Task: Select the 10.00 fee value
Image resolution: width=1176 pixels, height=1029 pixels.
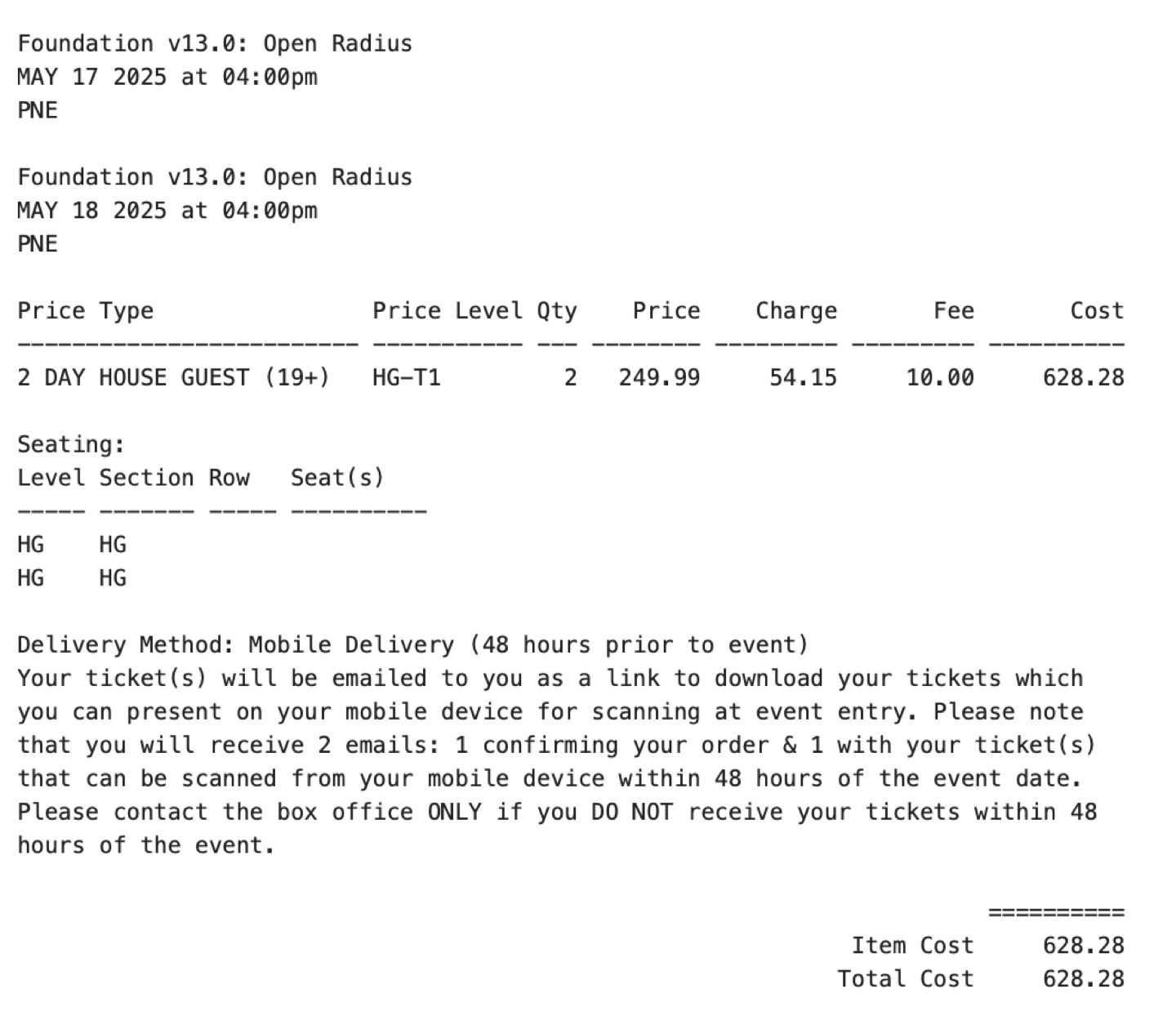Action: (940, 377)
